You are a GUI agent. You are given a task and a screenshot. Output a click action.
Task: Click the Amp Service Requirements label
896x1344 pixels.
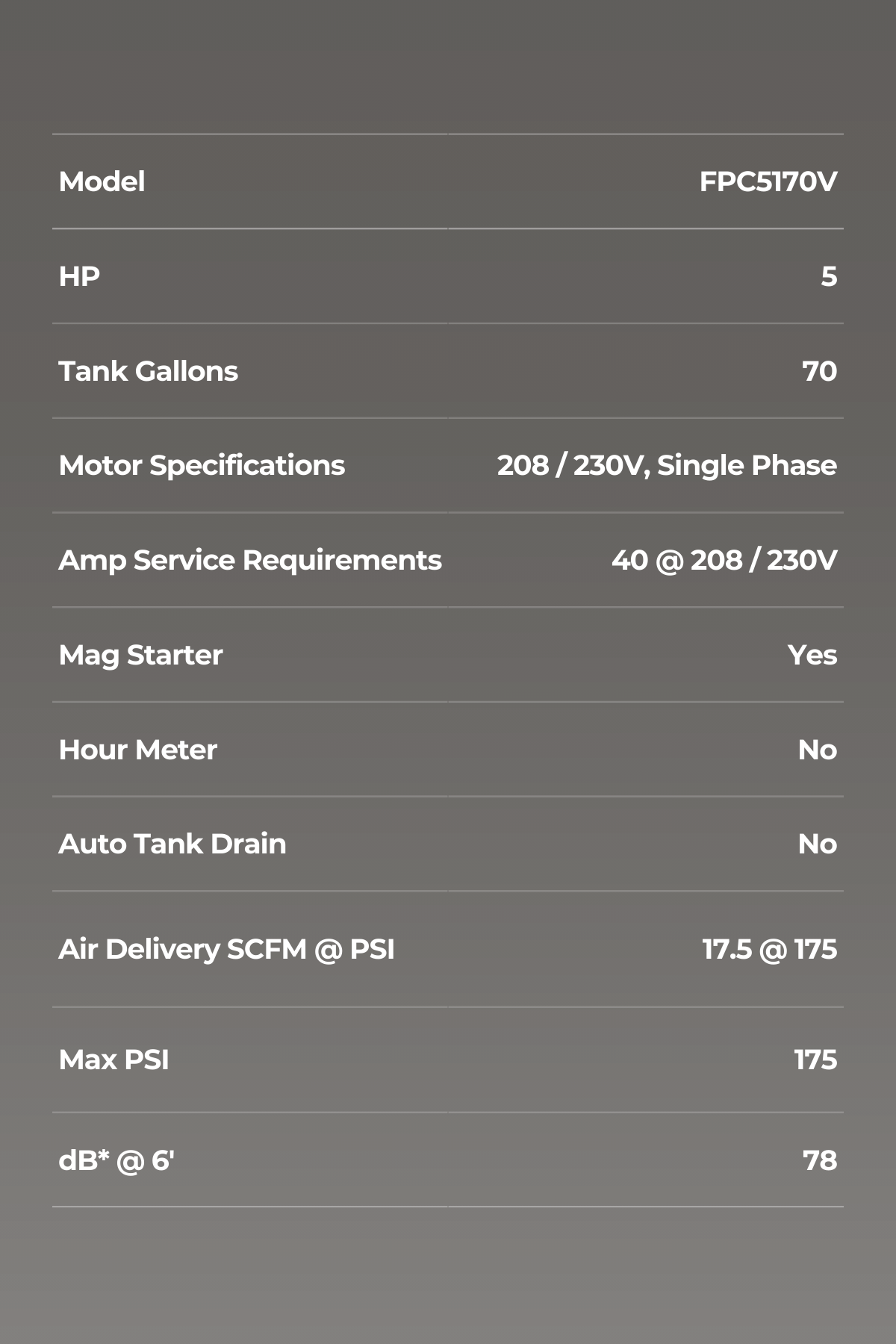(250, 560)
